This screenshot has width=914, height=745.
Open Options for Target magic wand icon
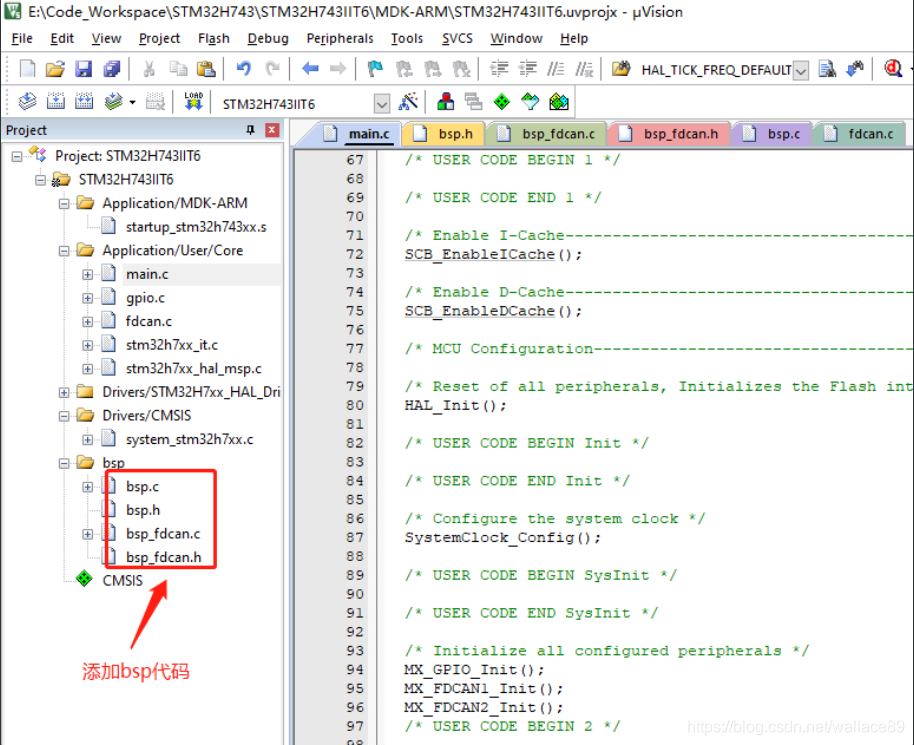[x=408, y=102]
